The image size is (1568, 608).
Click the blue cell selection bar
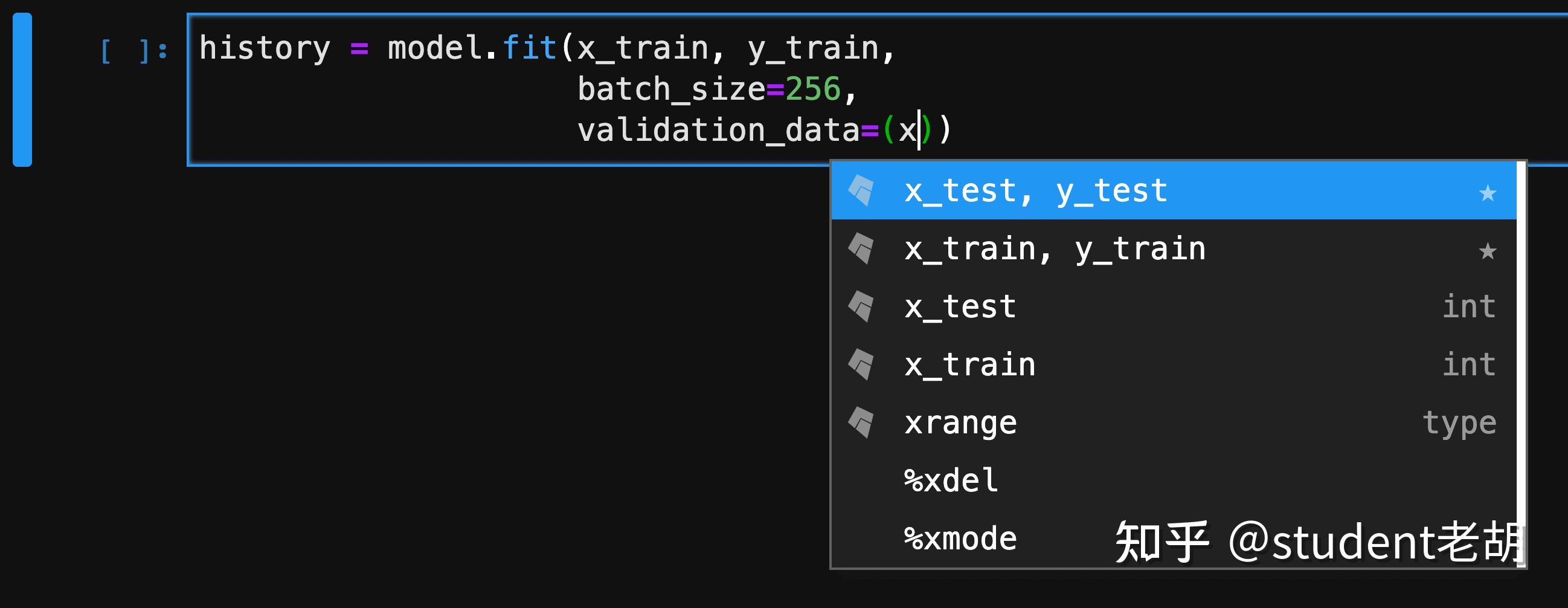(22, 89)
